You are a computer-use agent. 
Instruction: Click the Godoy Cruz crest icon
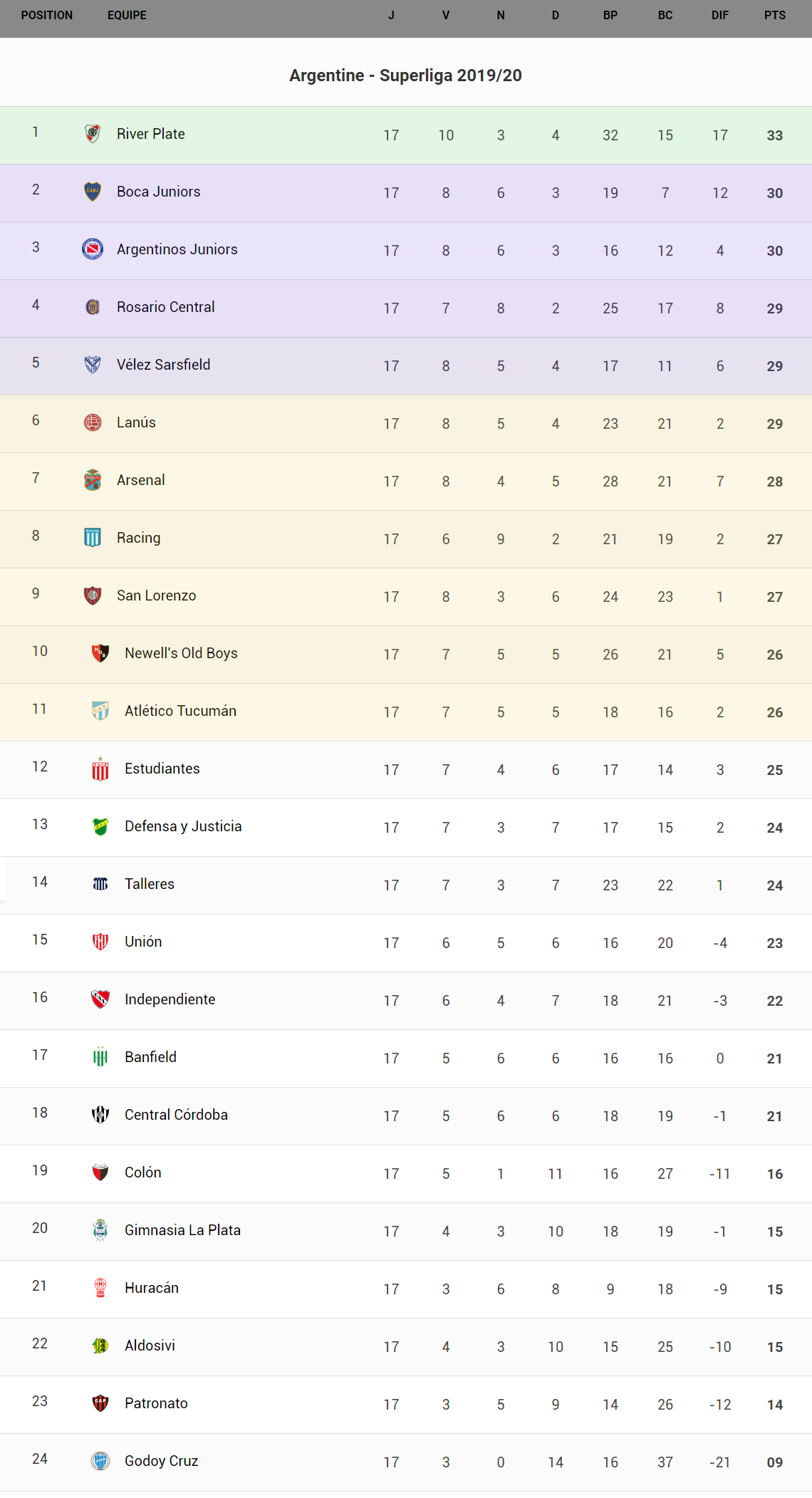[100, 1461]
